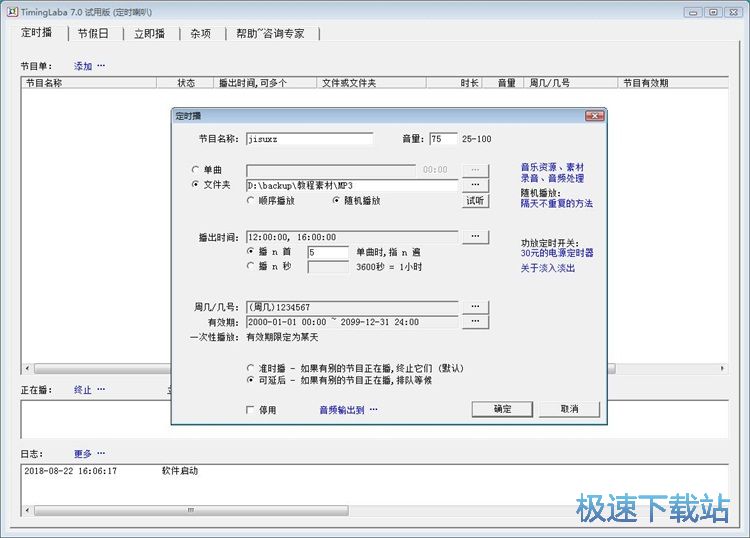Click the 有效期 date range field
Viewport: 750px width, 538px height.
click(x=352, y=322)
